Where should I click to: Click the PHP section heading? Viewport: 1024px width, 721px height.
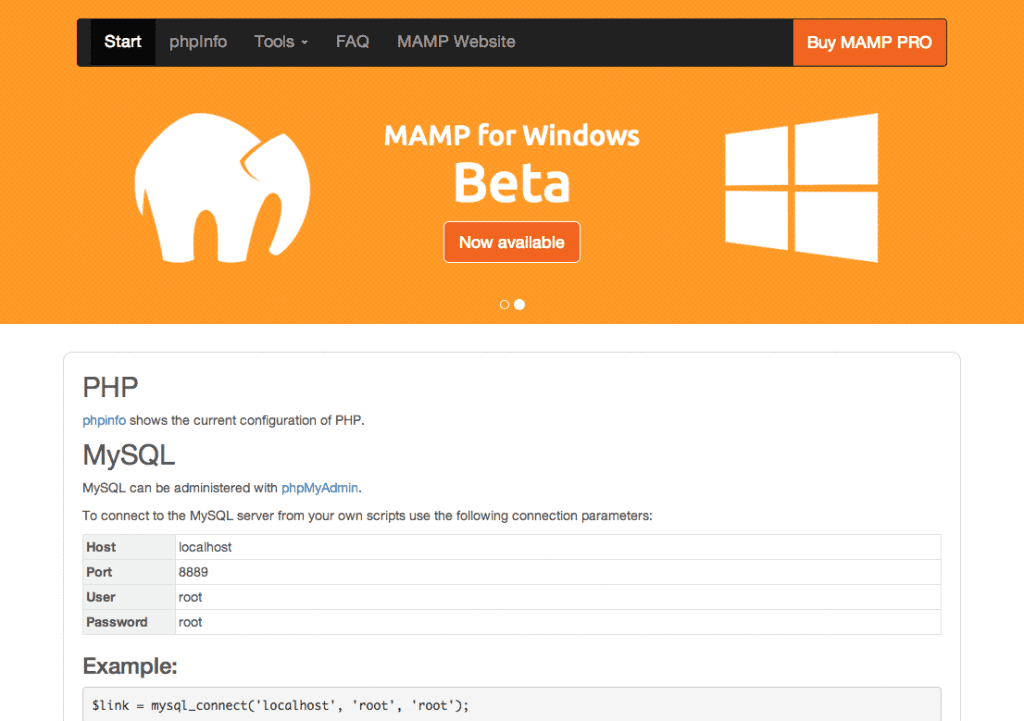(110, 387)
